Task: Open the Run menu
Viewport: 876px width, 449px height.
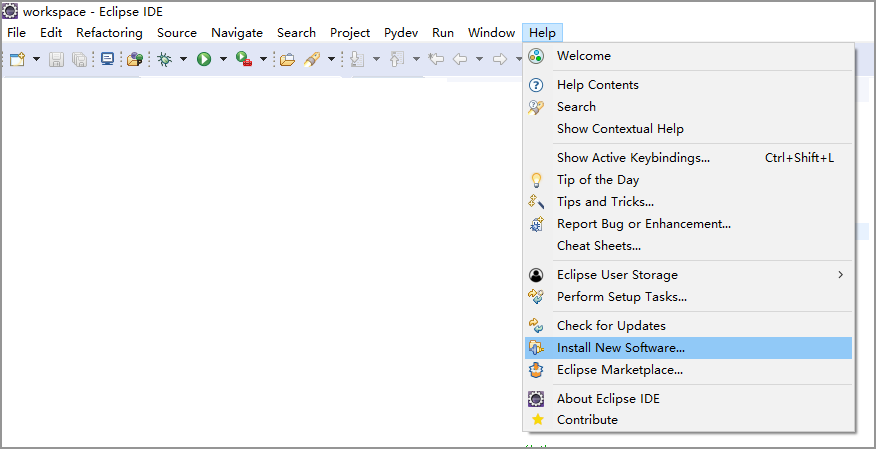Action: click(443, 33)
